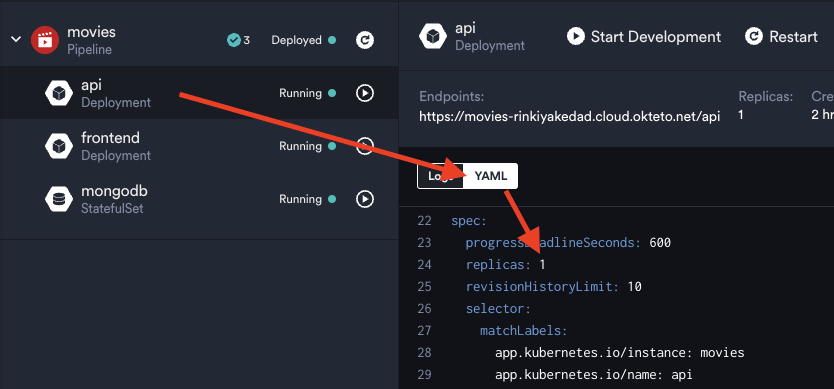Click play icon on mongodb row
Viewport: 834px width, 389px height.
point(365,199)
